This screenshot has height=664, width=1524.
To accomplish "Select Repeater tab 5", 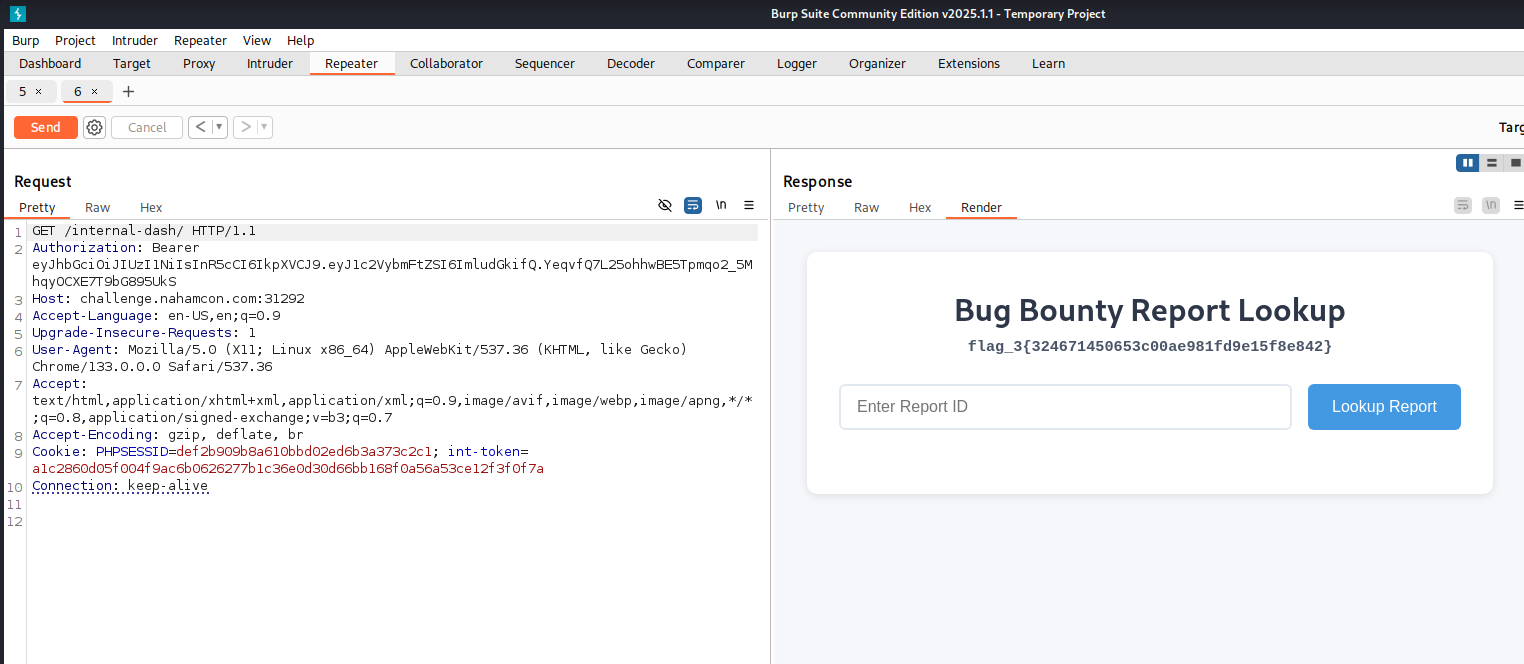I will pyautogui.click(x=23, y=91).
